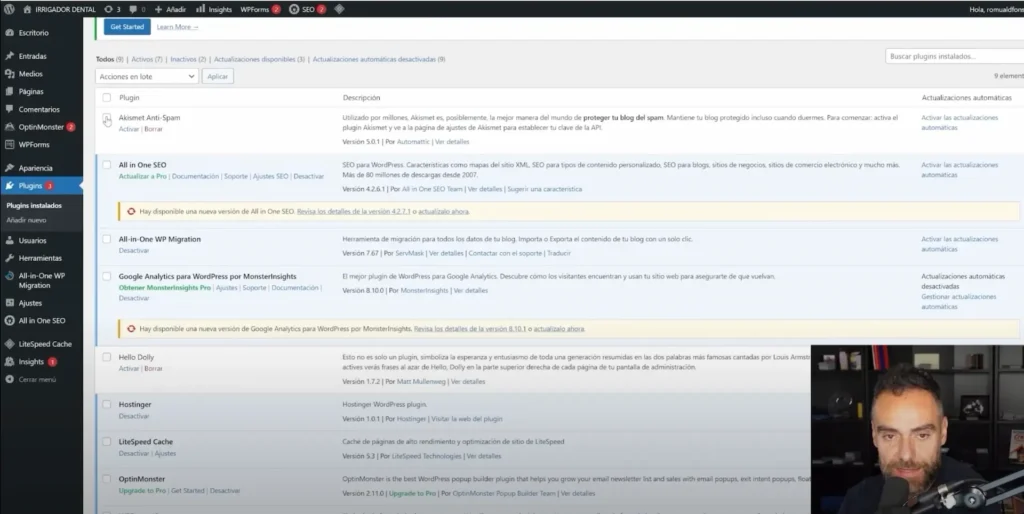The image size is (1024, 514).
Task: Filter by Inactivos (2) plugins
Action: (x=188, y=59)
